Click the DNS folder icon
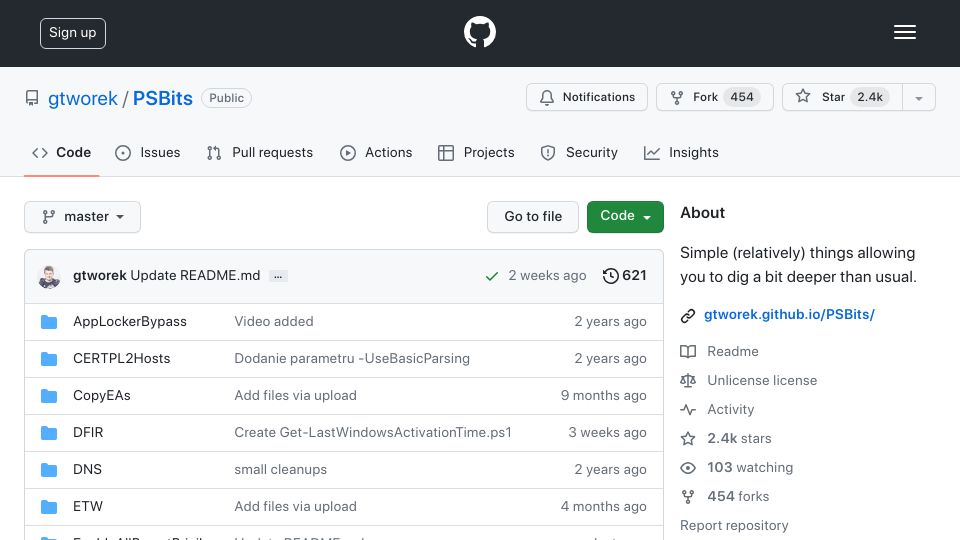The width and height of the screenshot is (960, 540). 49,470
